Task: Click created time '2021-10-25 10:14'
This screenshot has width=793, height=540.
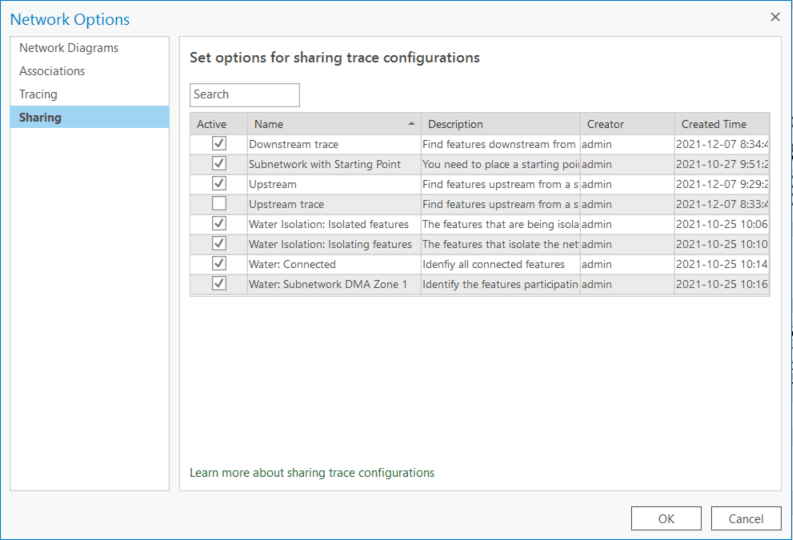Action: point(722,264)
